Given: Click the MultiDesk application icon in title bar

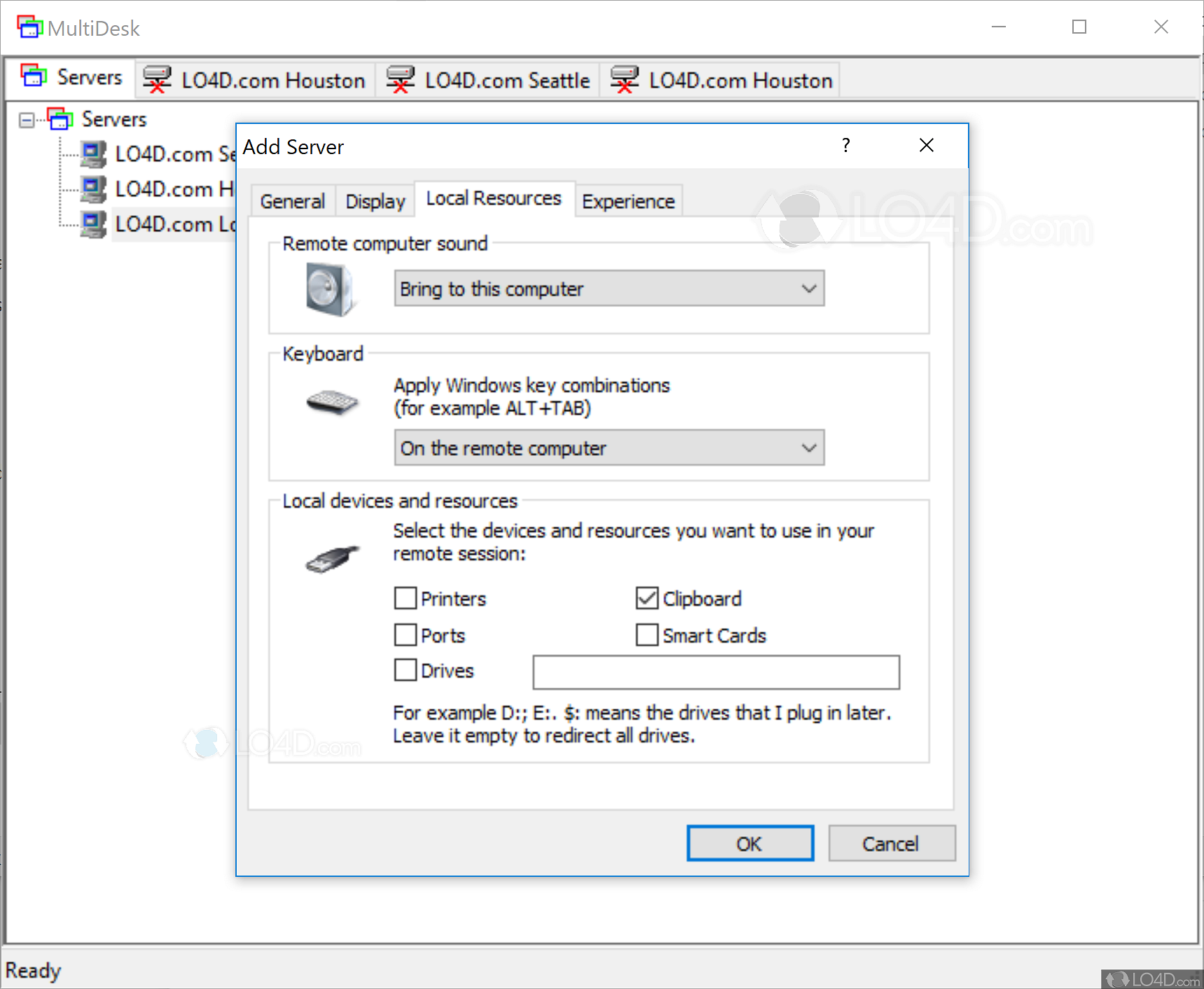Looking at the screenshot, I should click(29, 27).
